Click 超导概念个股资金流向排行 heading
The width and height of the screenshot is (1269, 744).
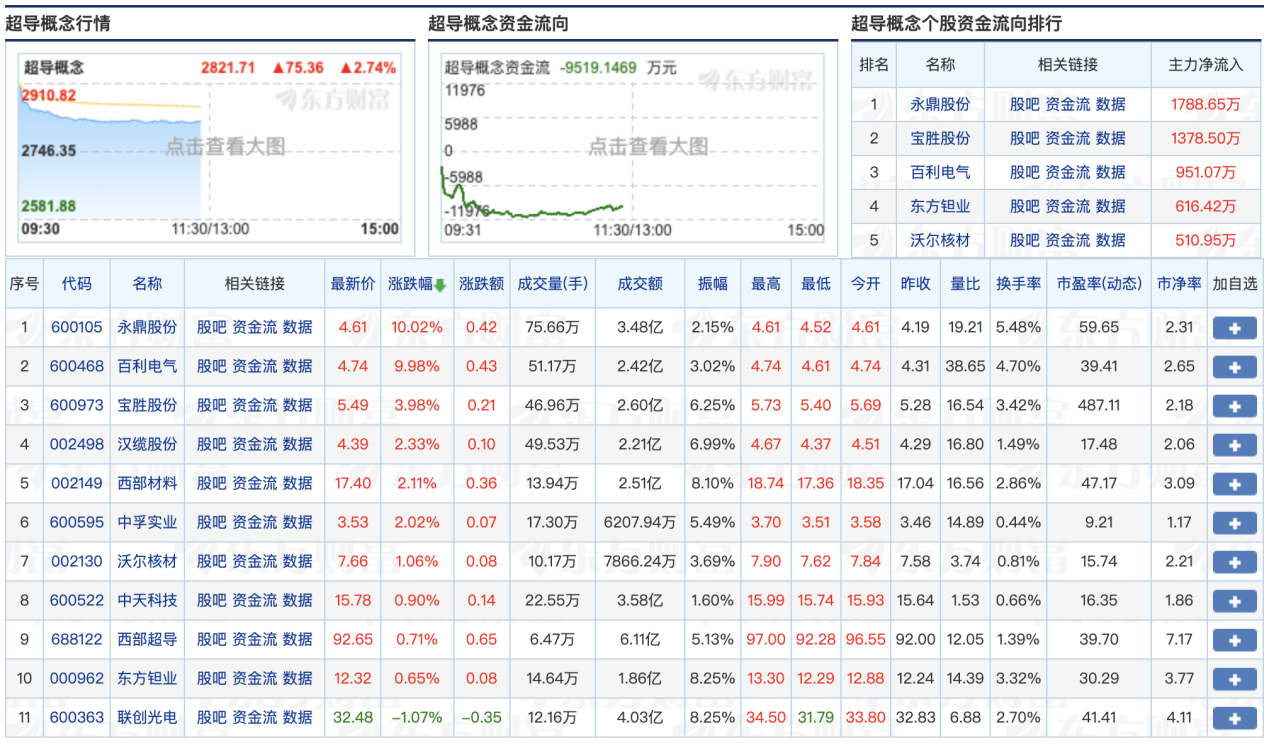[956, 23]
